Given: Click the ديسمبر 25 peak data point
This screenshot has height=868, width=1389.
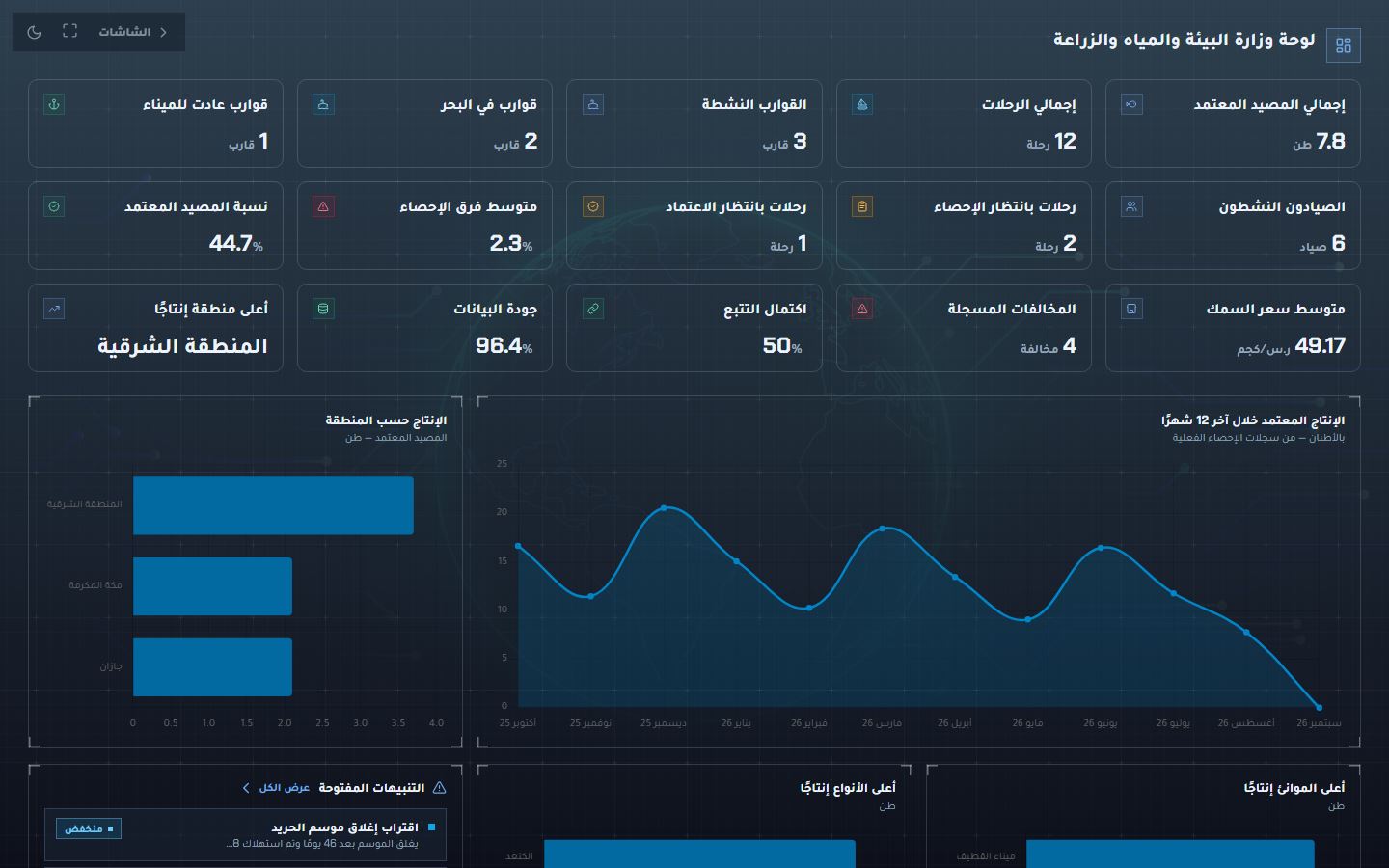Looking at the screenshot, I should click(x=664, y=507).
